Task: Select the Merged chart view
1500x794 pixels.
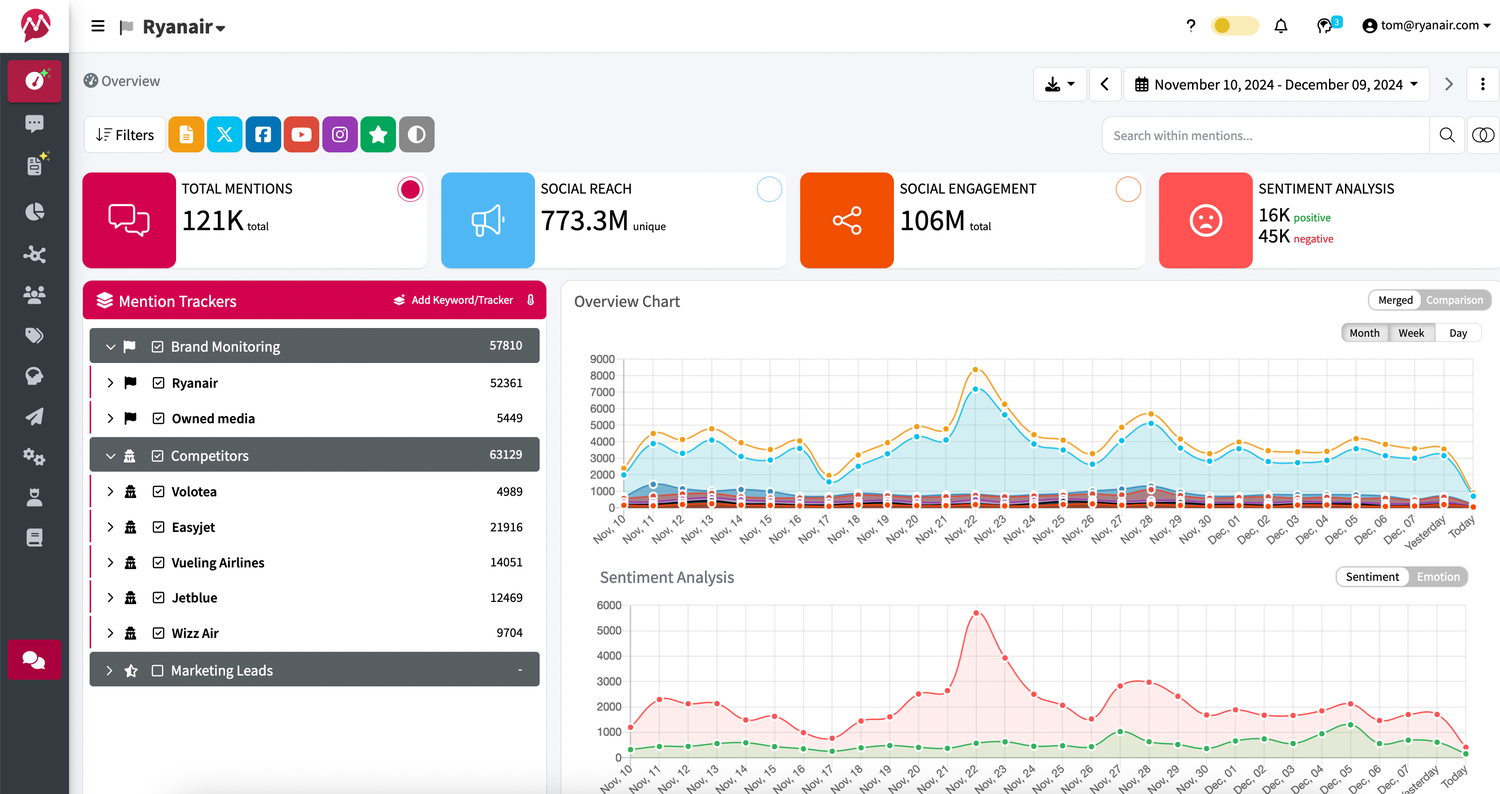Action: coord(1395,300)
